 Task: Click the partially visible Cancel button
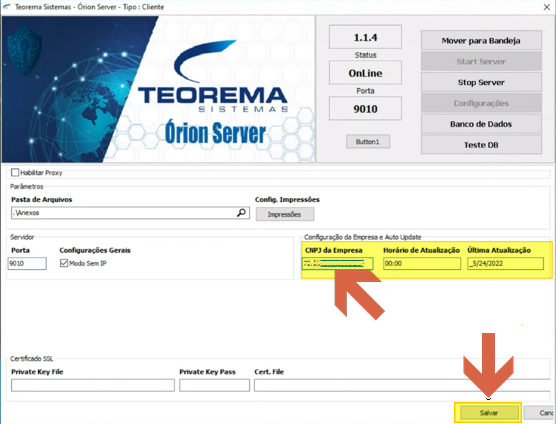coord(539,413)
